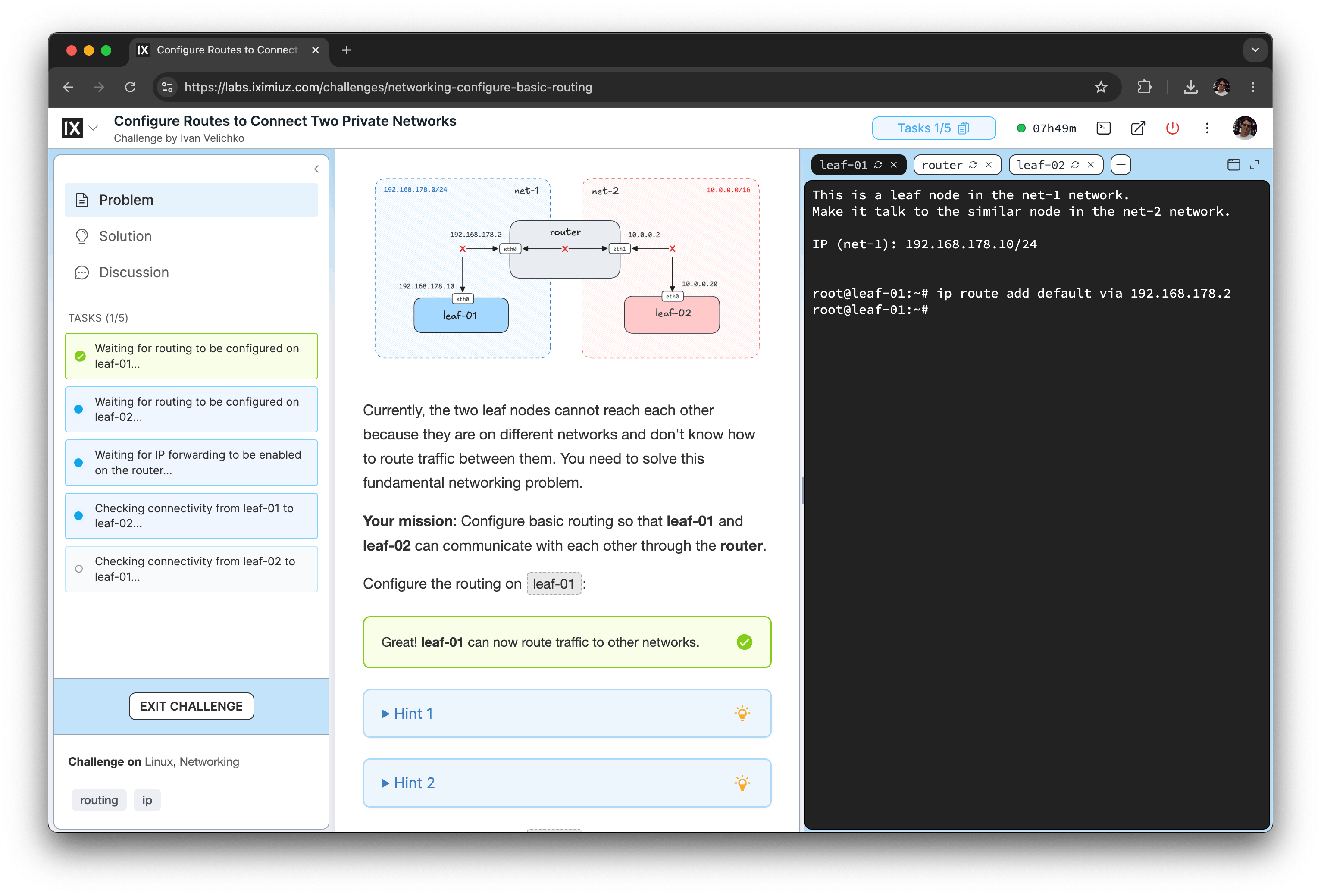Reload the page with refresh icon
Viewport: 1321px width, 896px height.
[x=130, y=87]
